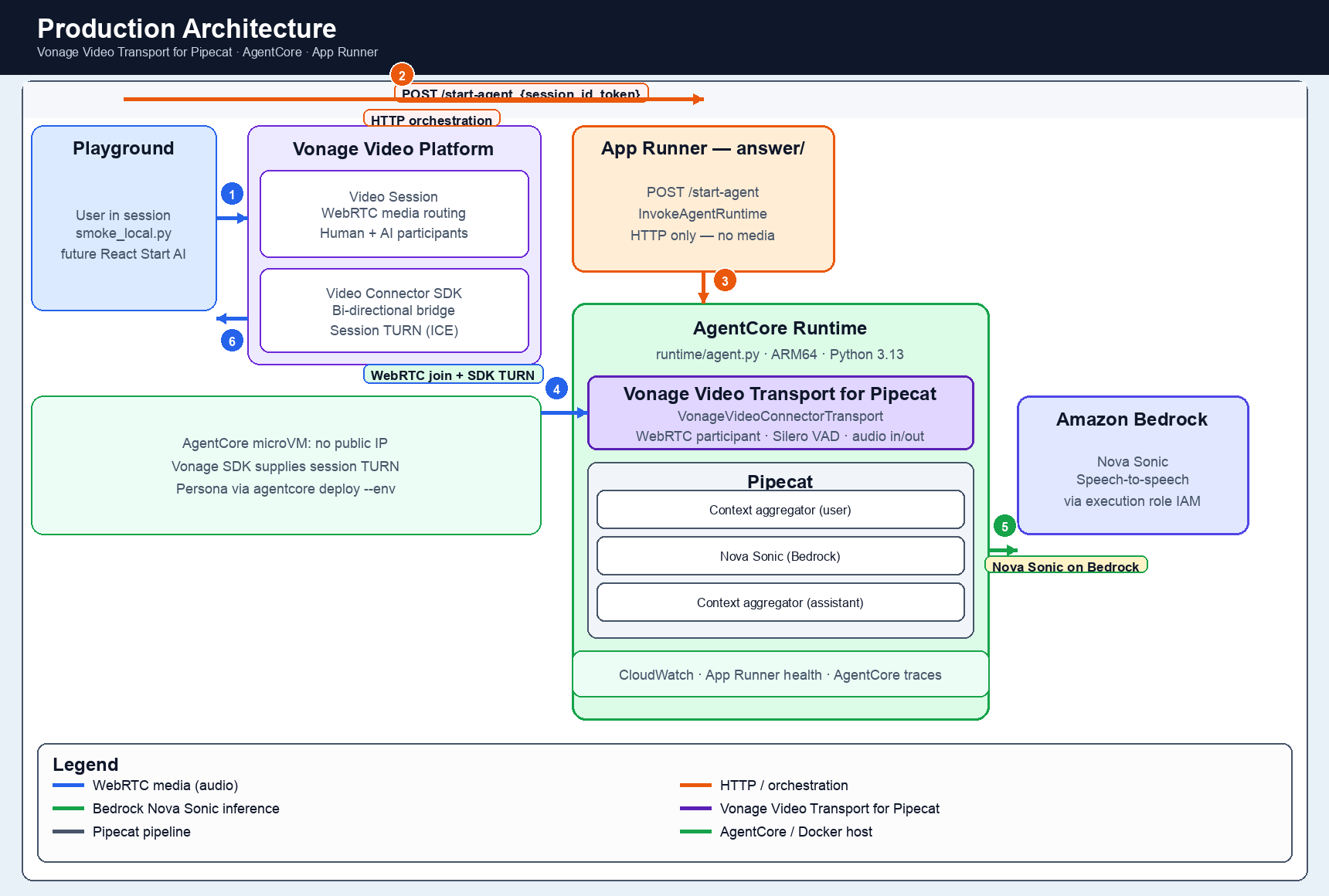Click 'Persona via agentcore deploy --env' note
Image resolution: width=1329 pixels, height=896 pixels.
coord(286,489)
